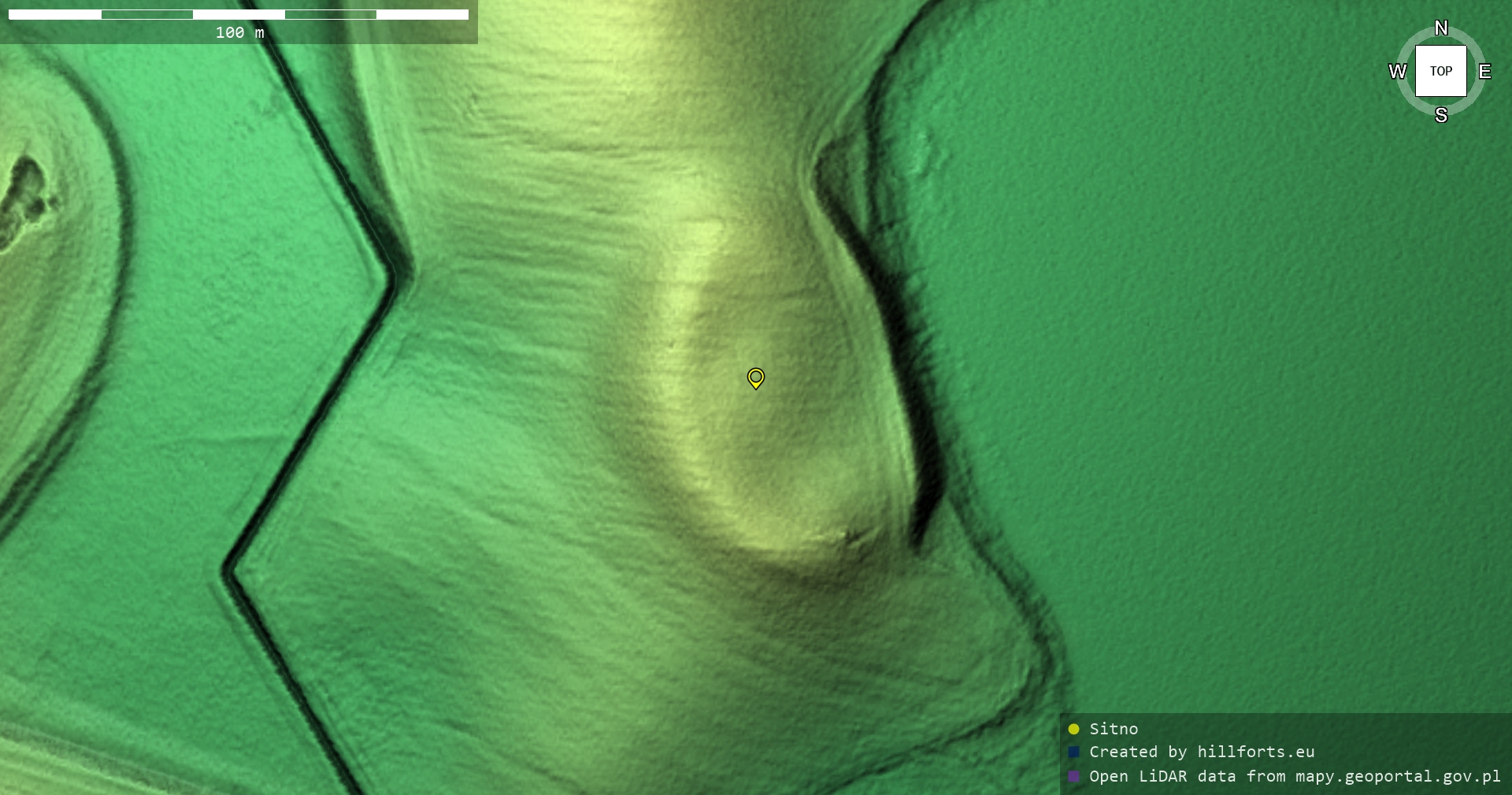The height and width of the screenshot is (795, 1512).
Task: Click the rightmost white scale bar segment
Action: [422, 14]
